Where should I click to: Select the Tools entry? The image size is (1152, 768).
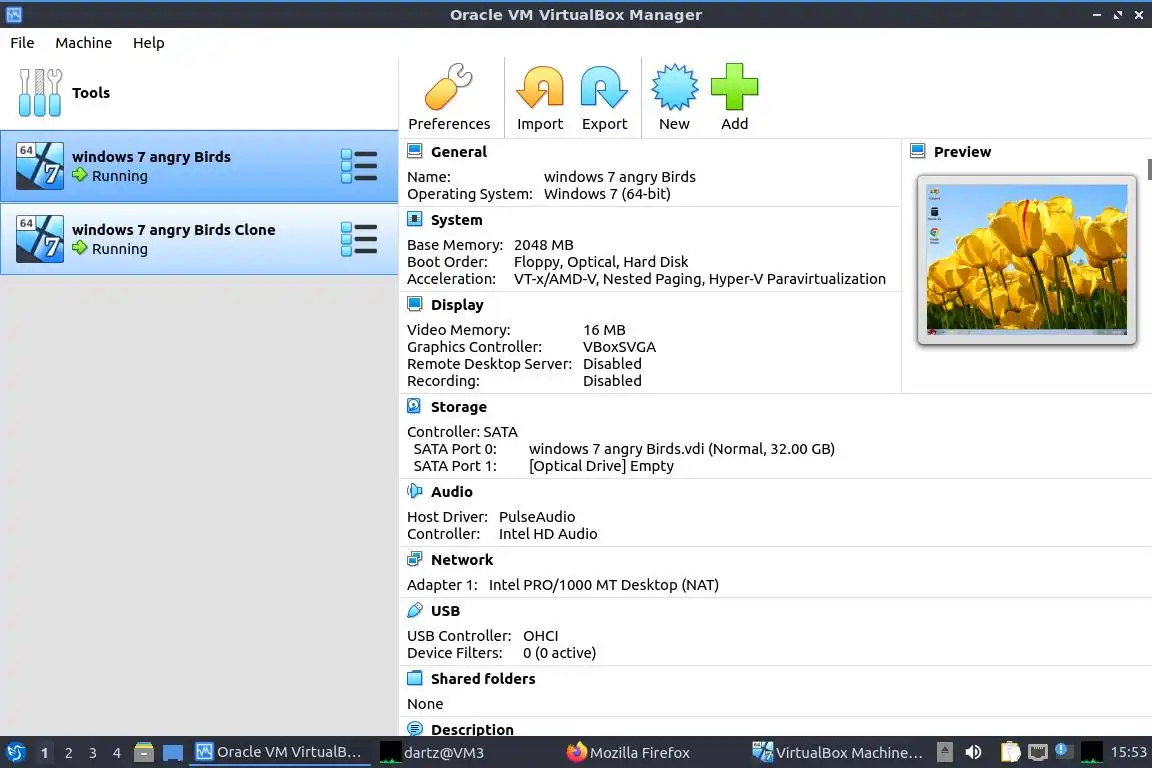199,93
